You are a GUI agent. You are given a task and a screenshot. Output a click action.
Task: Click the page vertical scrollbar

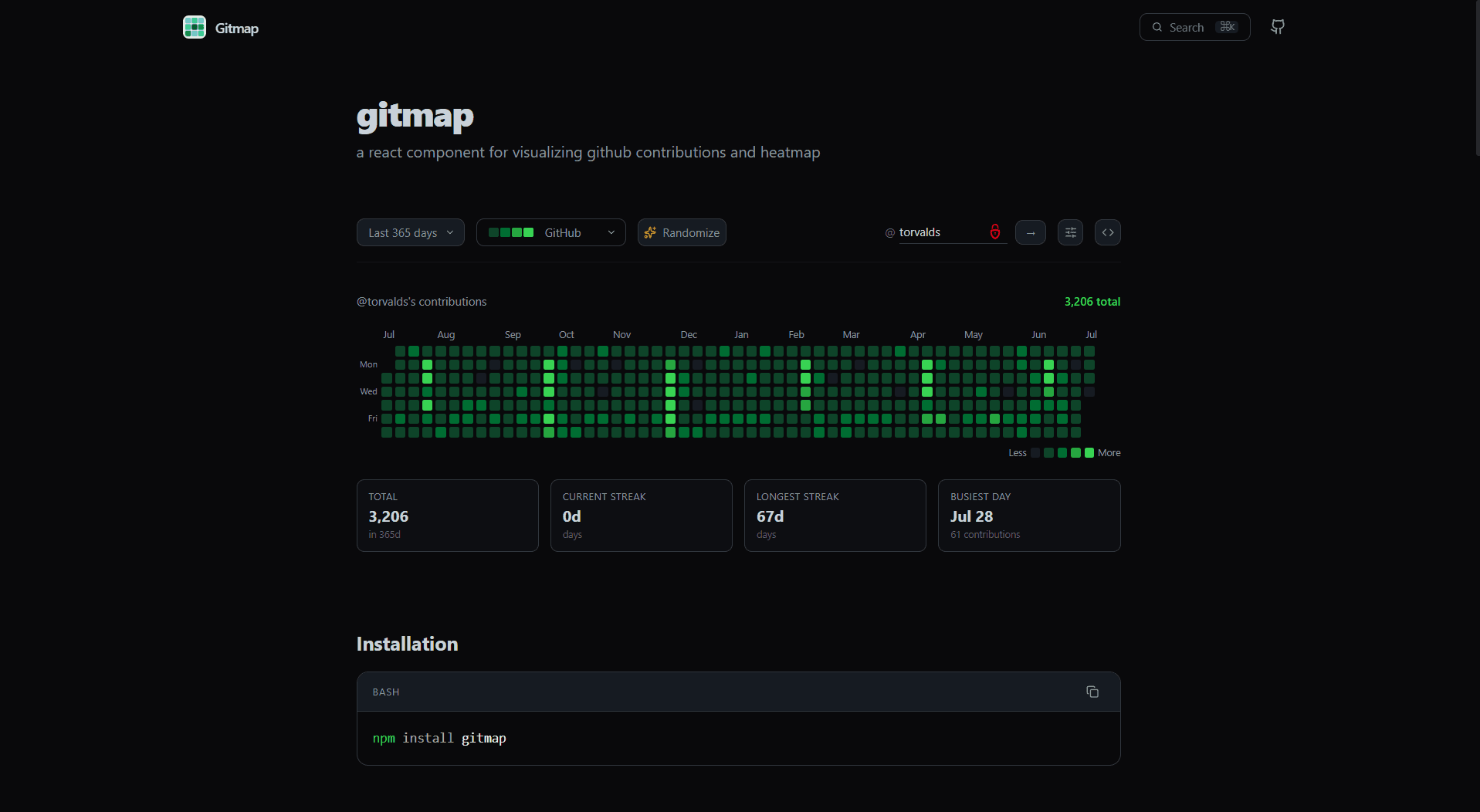pyautogui.click(x=1477, y=77)
